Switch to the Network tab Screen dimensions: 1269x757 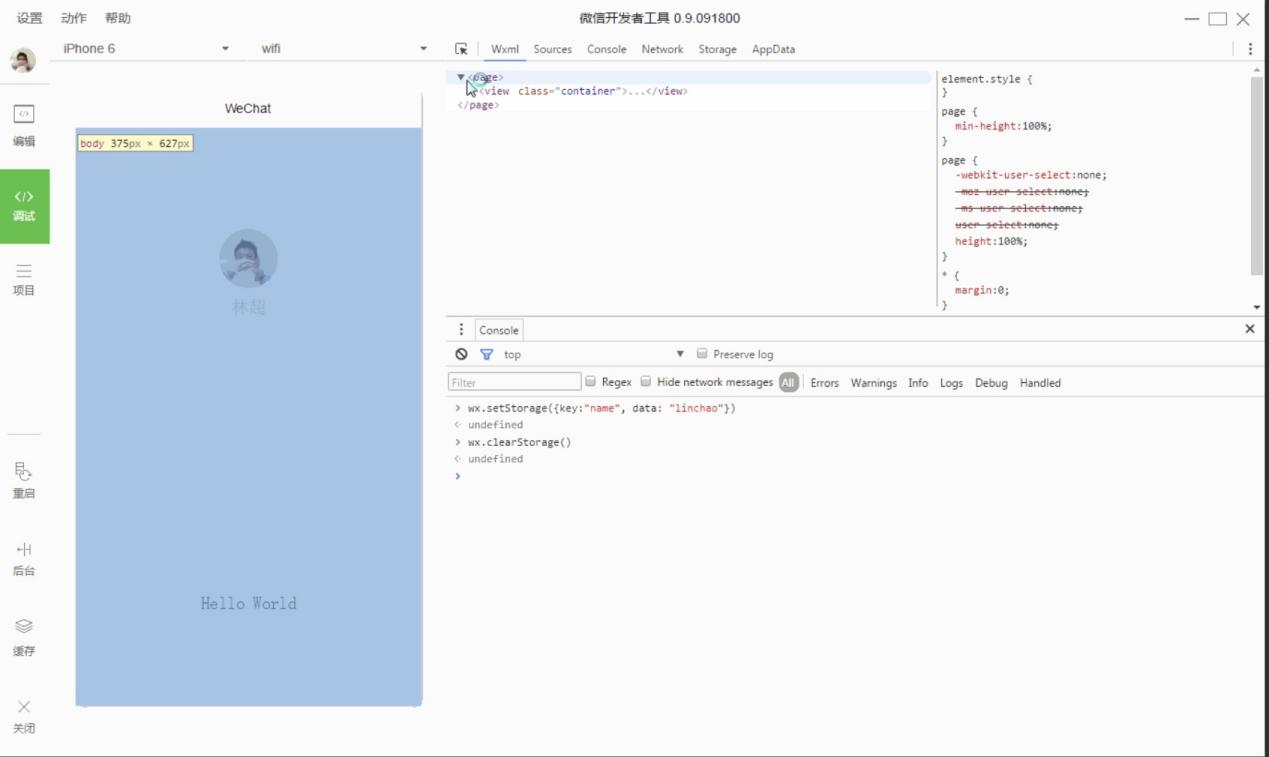662,49
